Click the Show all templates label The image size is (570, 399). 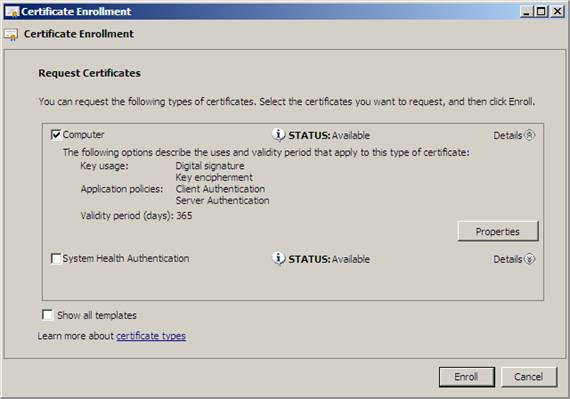[x=97, y=315]
